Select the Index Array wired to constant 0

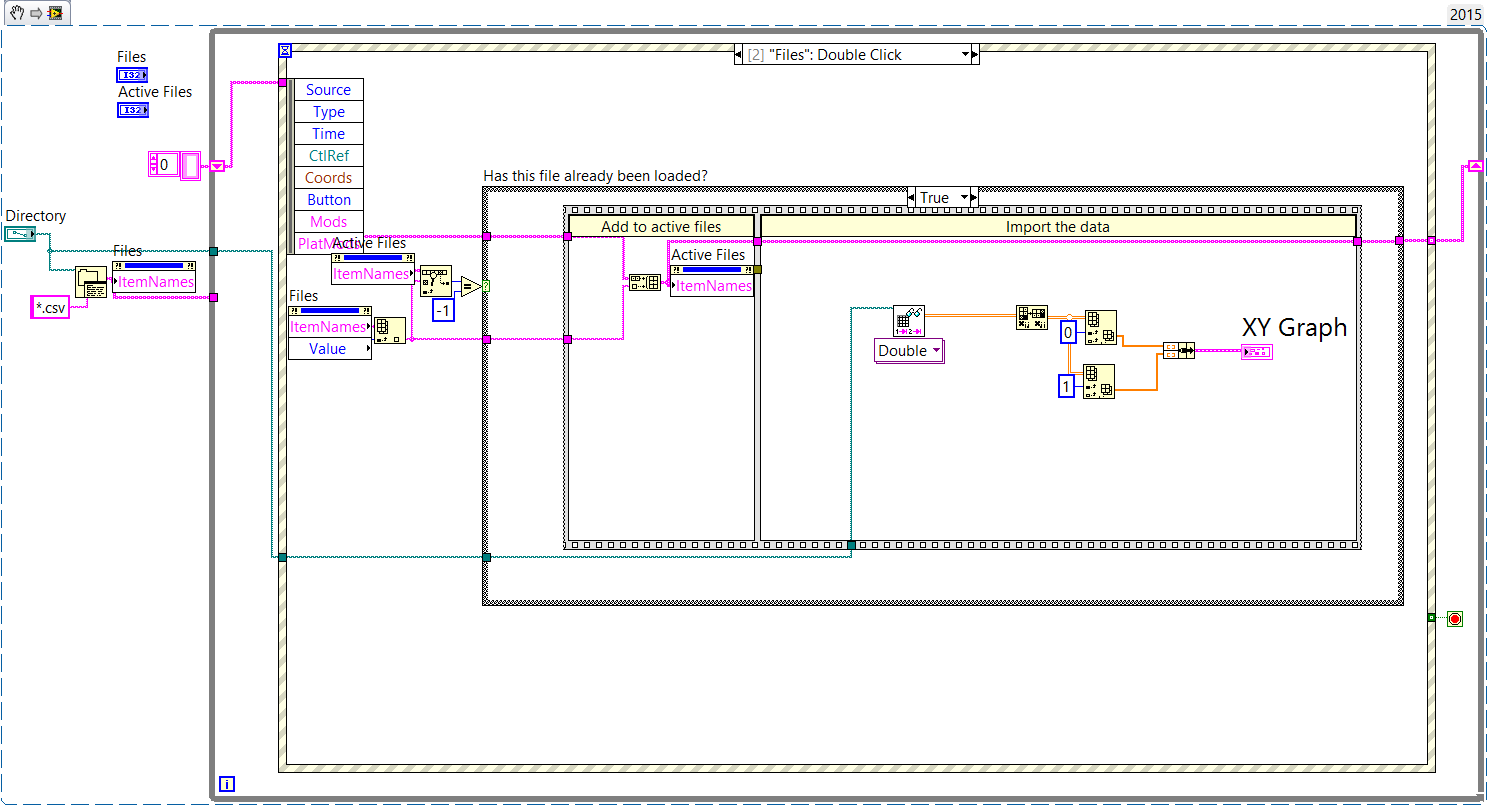(1100, 328)
